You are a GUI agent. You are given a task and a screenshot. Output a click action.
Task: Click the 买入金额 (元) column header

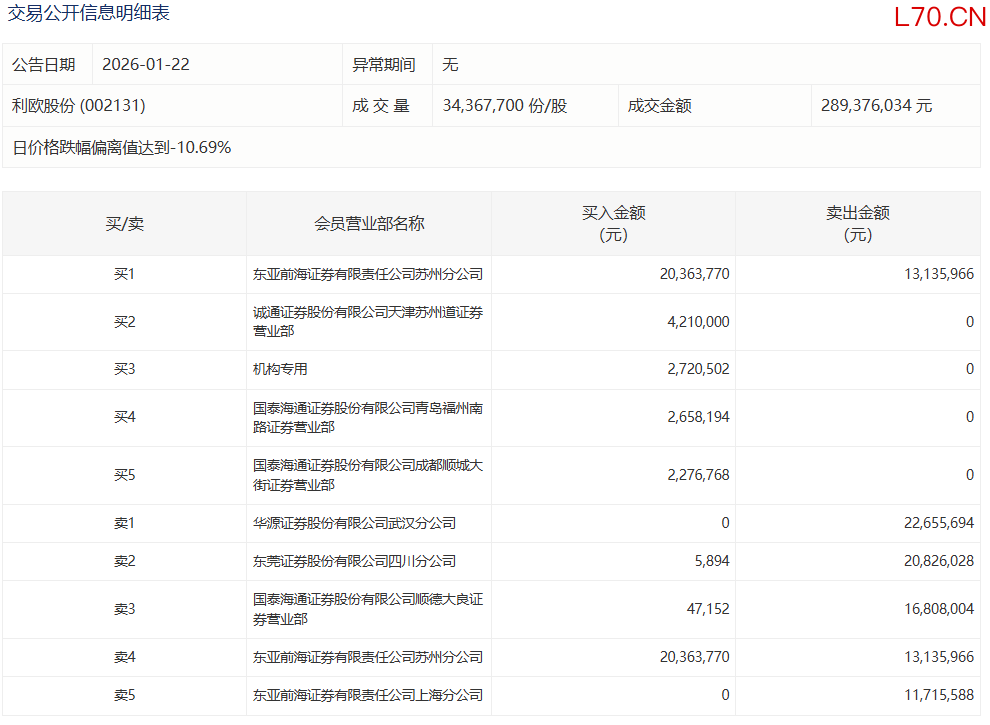point(613,224)
